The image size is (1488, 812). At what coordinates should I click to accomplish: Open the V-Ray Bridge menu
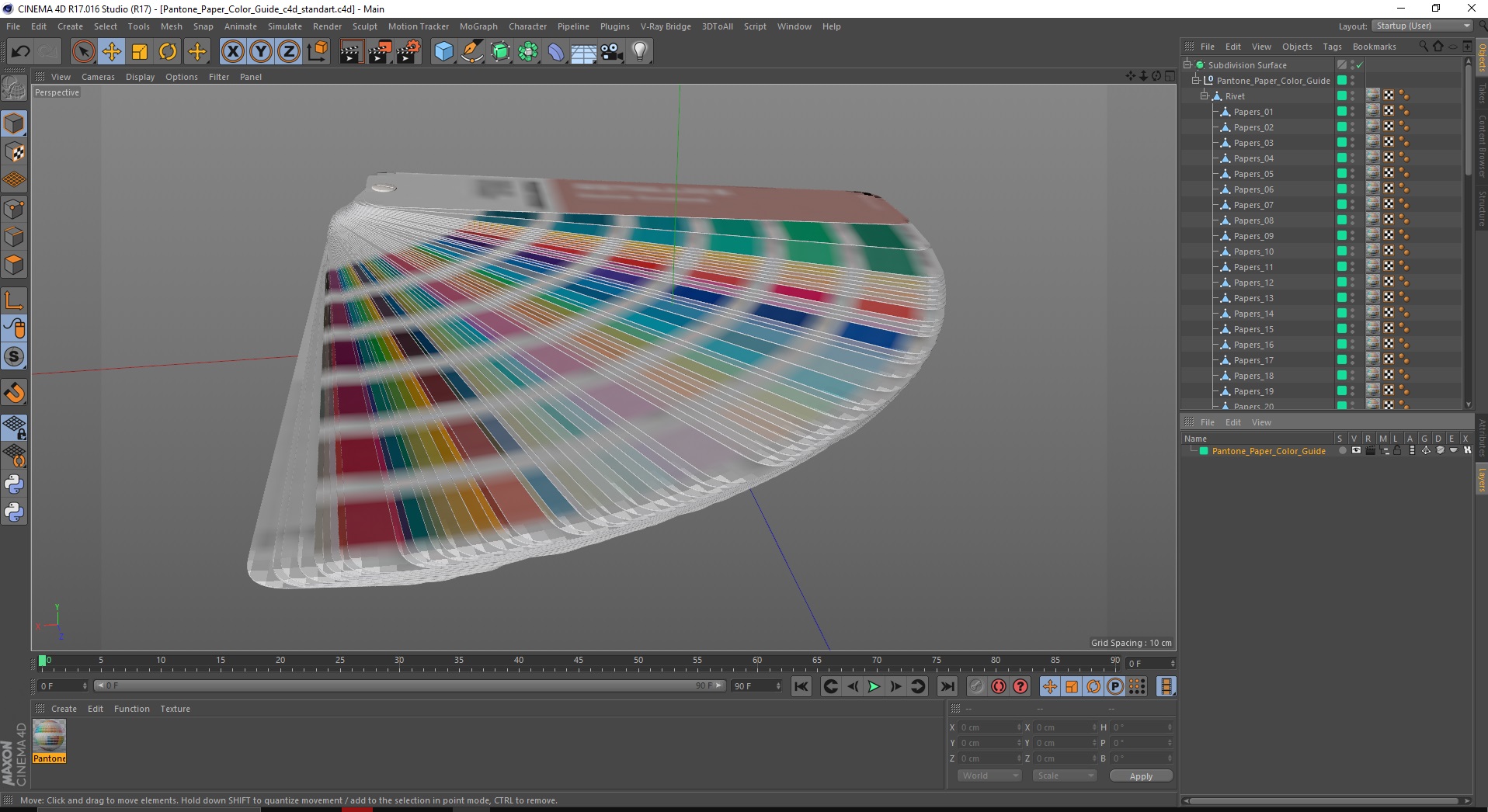(x=666, y=26)
